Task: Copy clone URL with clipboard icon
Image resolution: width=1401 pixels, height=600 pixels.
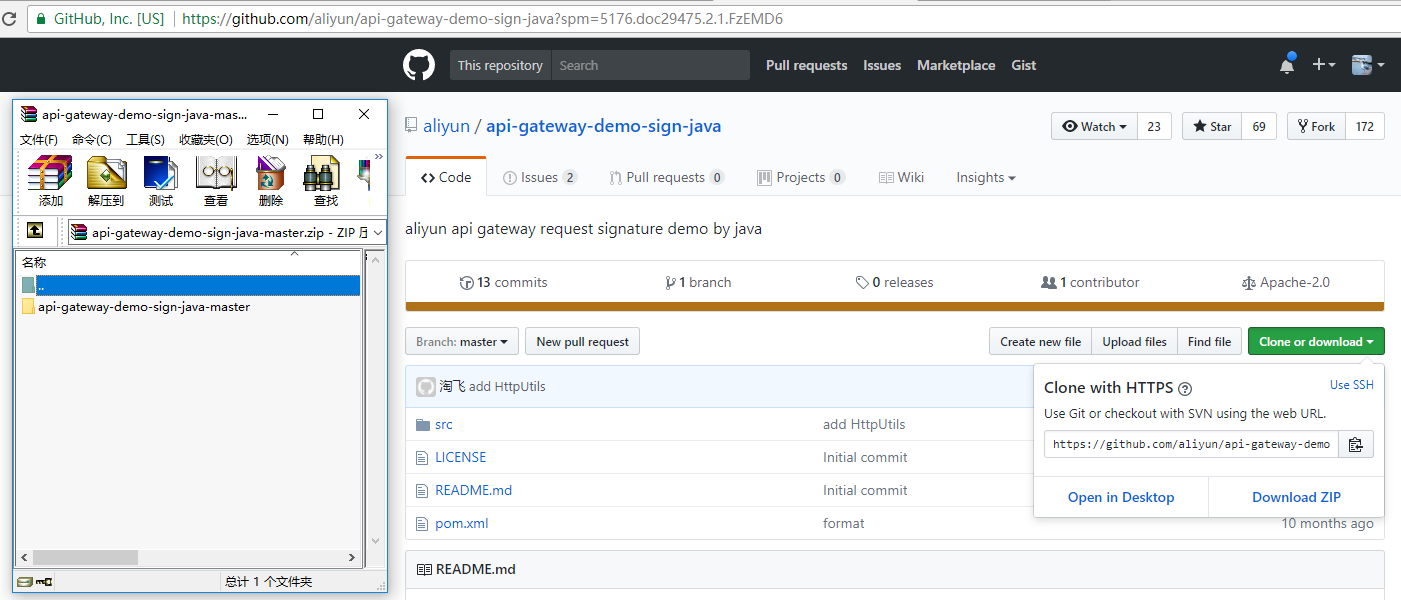Action: tap(1356, 444)
